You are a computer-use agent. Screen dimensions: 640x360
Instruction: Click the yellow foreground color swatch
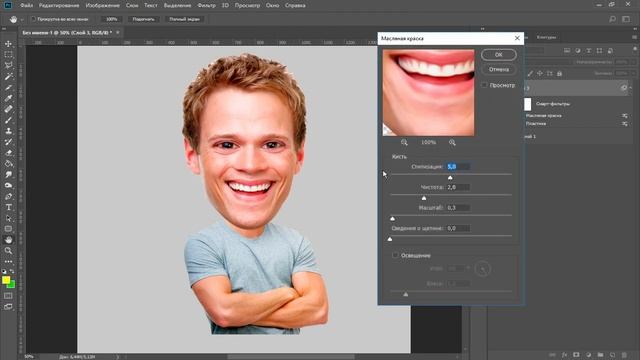[x=6, y=280]
